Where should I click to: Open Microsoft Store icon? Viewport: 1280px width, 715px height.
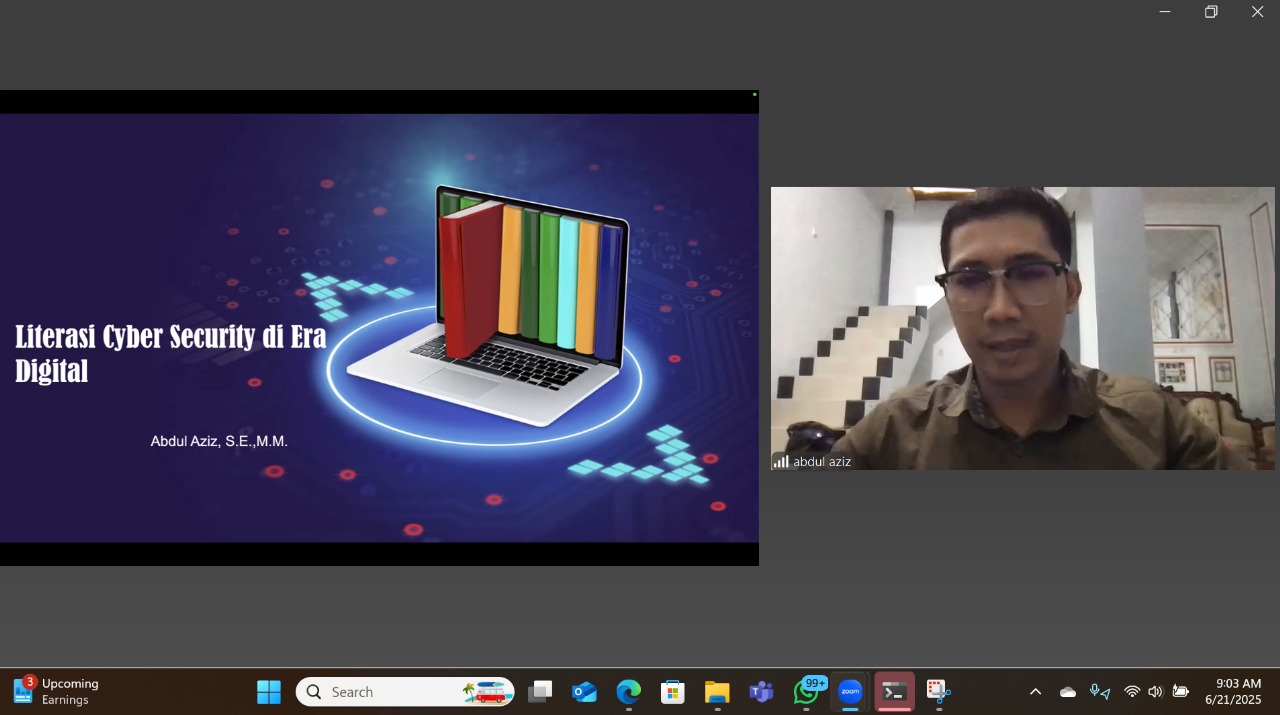pyautogui.click(x=673, y=691)
